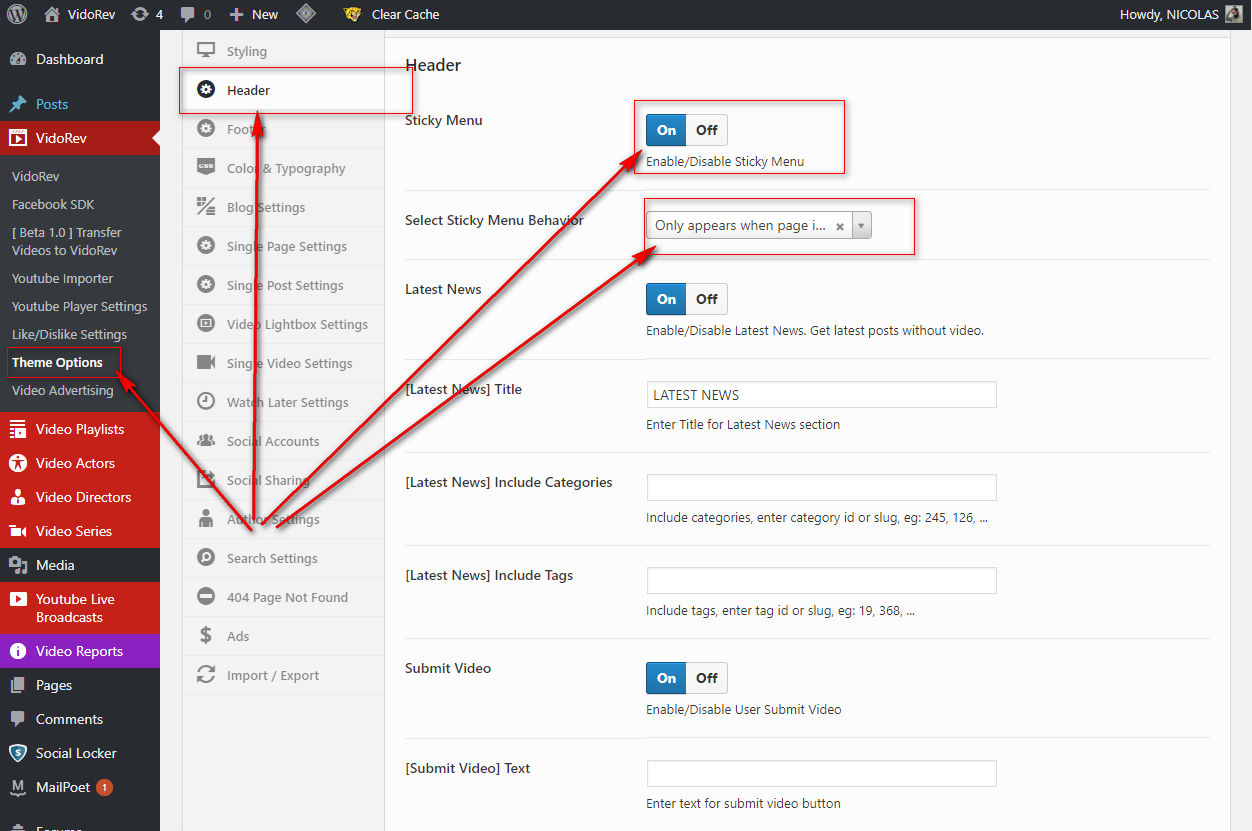Click the Import / Export refresh icon
The width and height of the screenshot is (1252, 831).
tap(206, 675)
